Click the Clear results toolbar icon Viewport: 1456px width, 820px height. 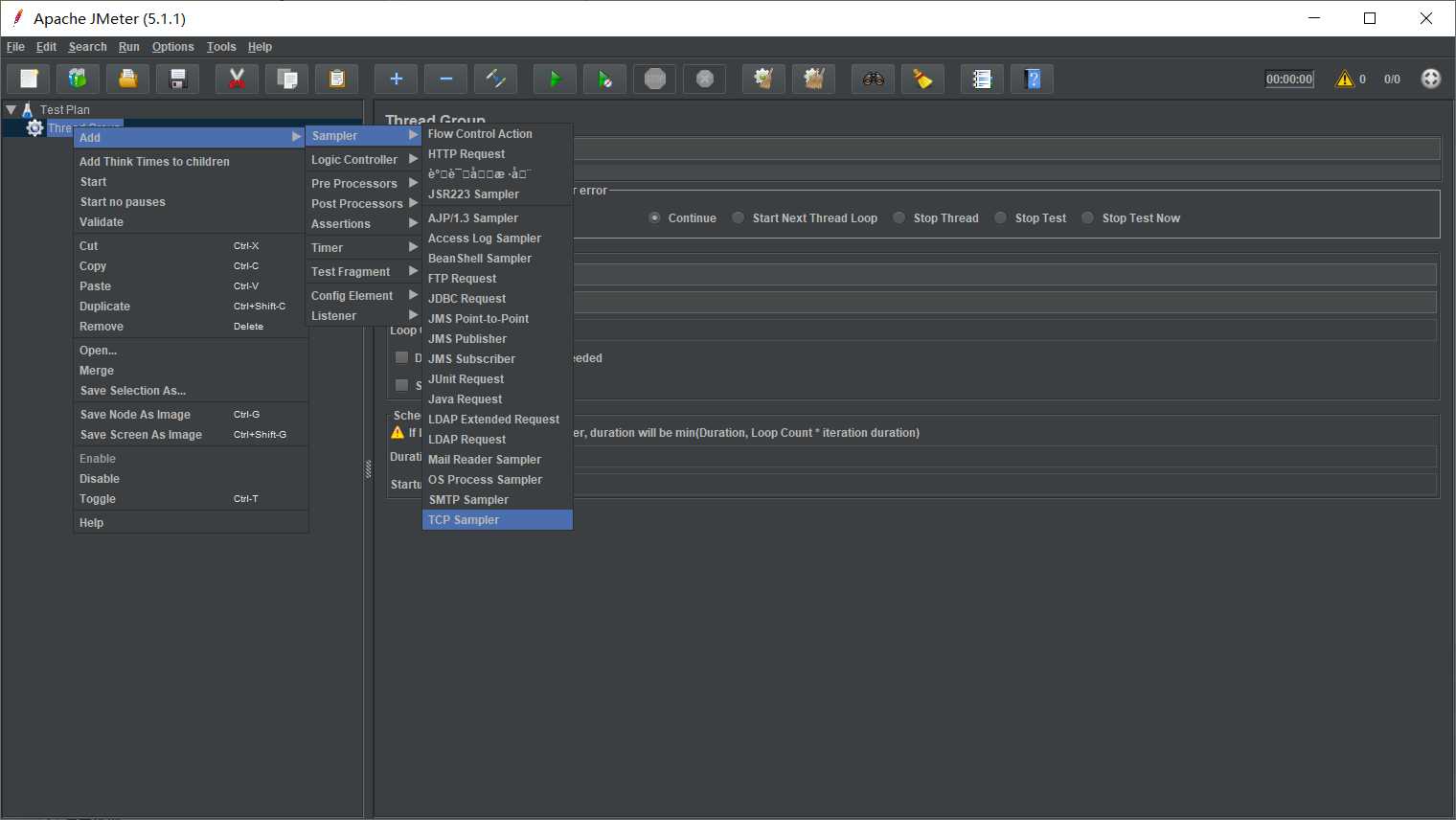click(x=764, y=79)
